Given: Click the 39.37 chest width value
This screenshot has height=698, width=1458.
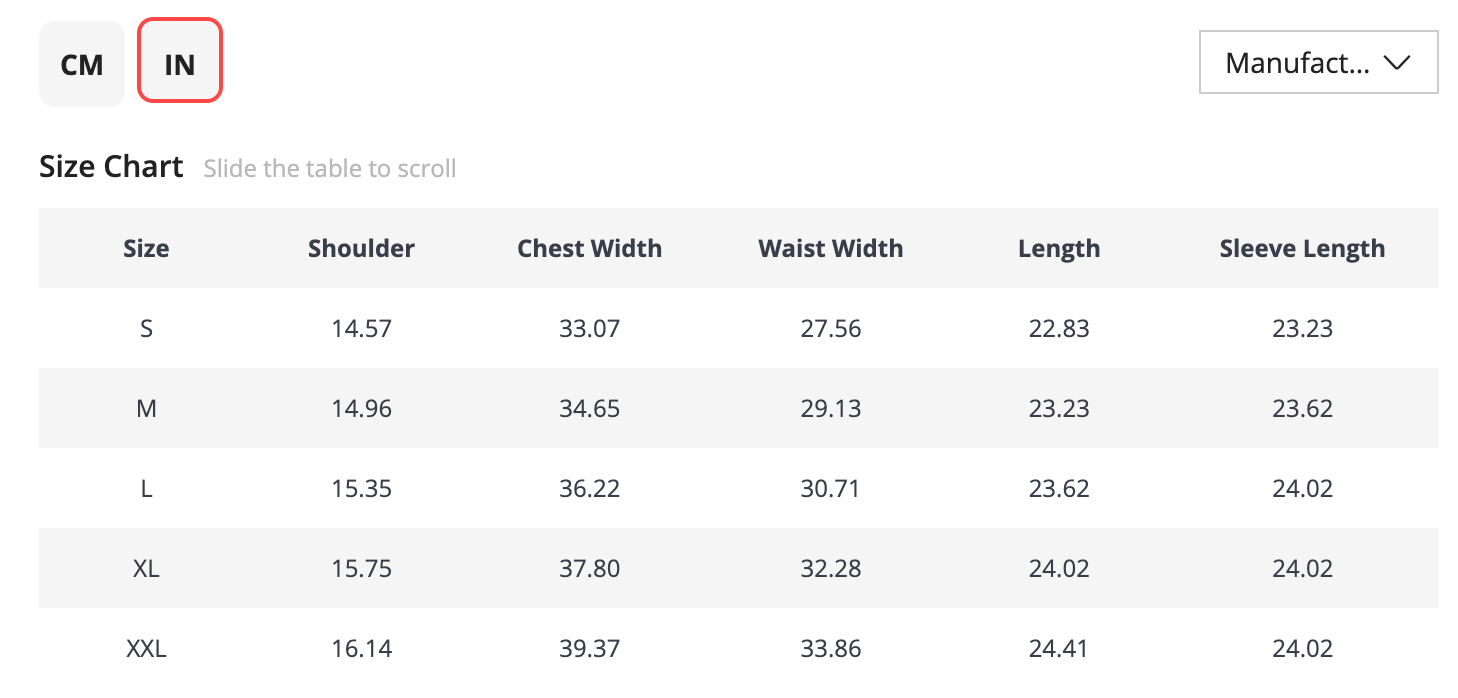Looking at the screenshot, I should (x=589, y=649).
